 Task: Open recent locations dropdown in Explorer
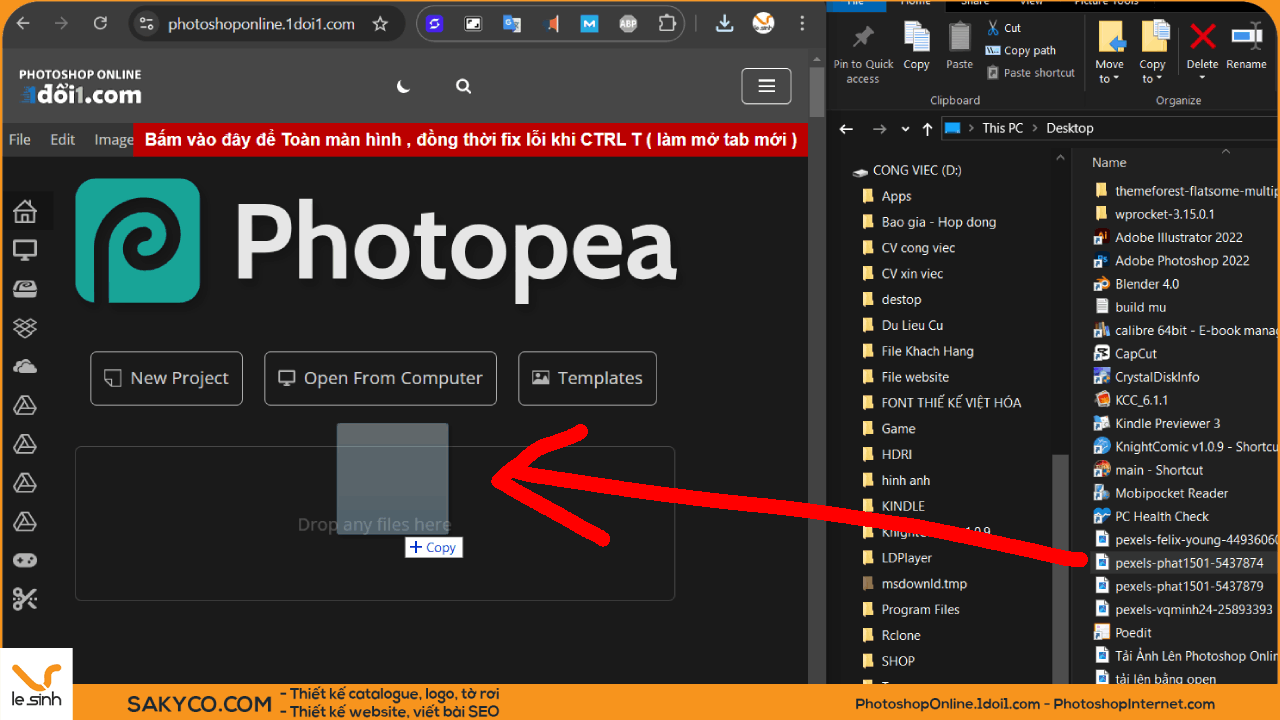point(906,129)
